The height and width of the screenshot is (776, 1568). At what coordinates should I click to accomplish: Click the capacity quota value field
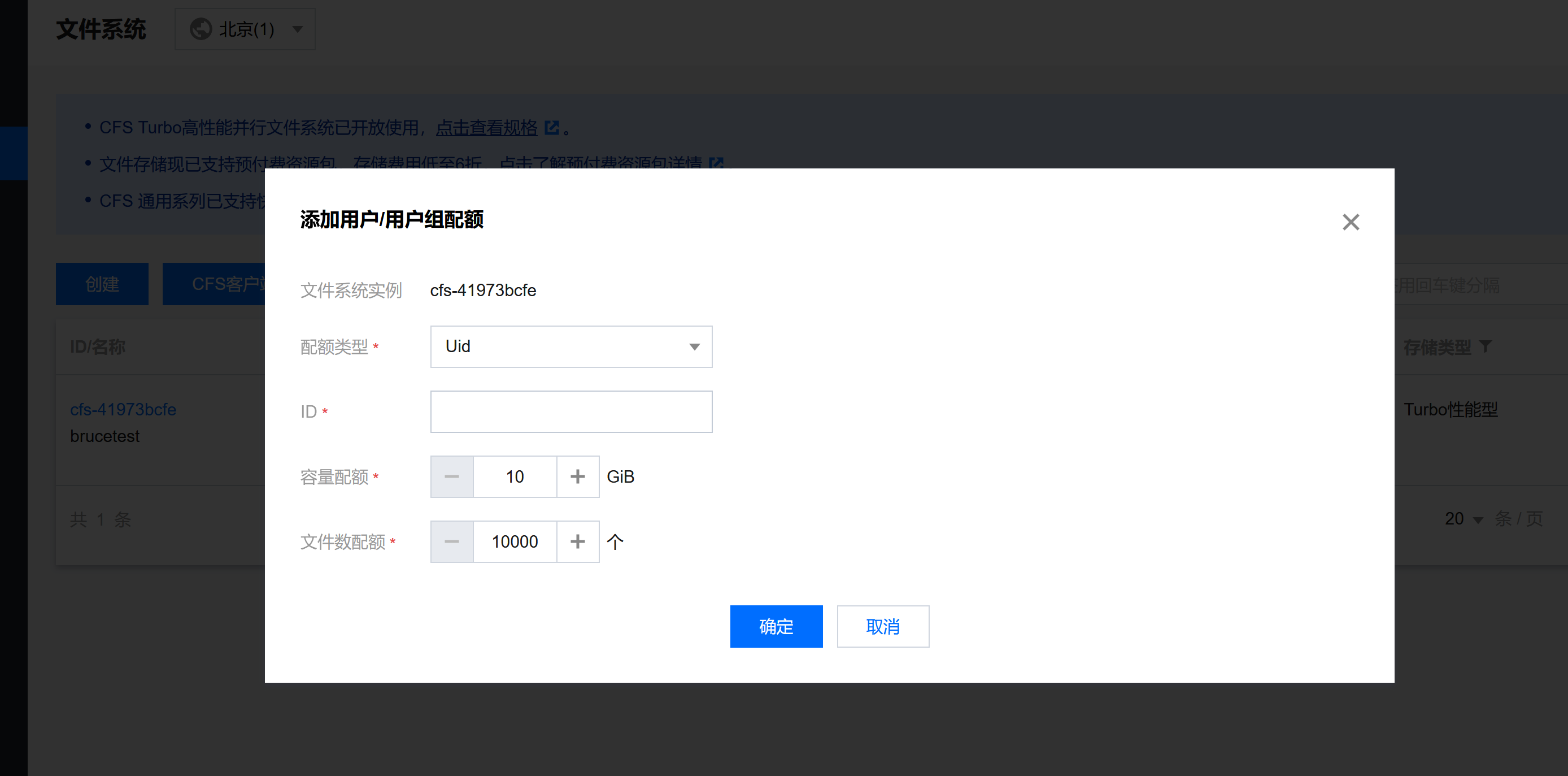coord(515,476)
